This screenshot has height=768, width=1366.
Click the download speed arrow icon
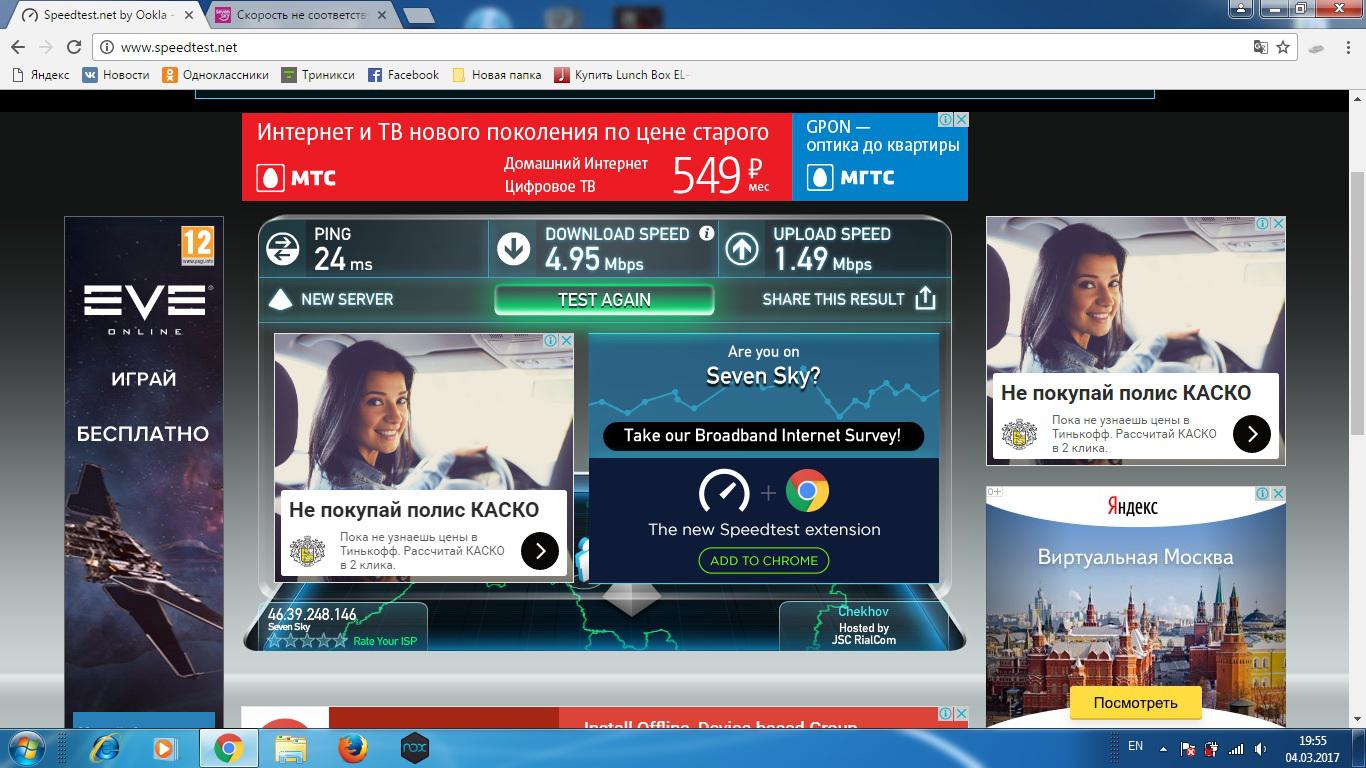click(514, 249)
